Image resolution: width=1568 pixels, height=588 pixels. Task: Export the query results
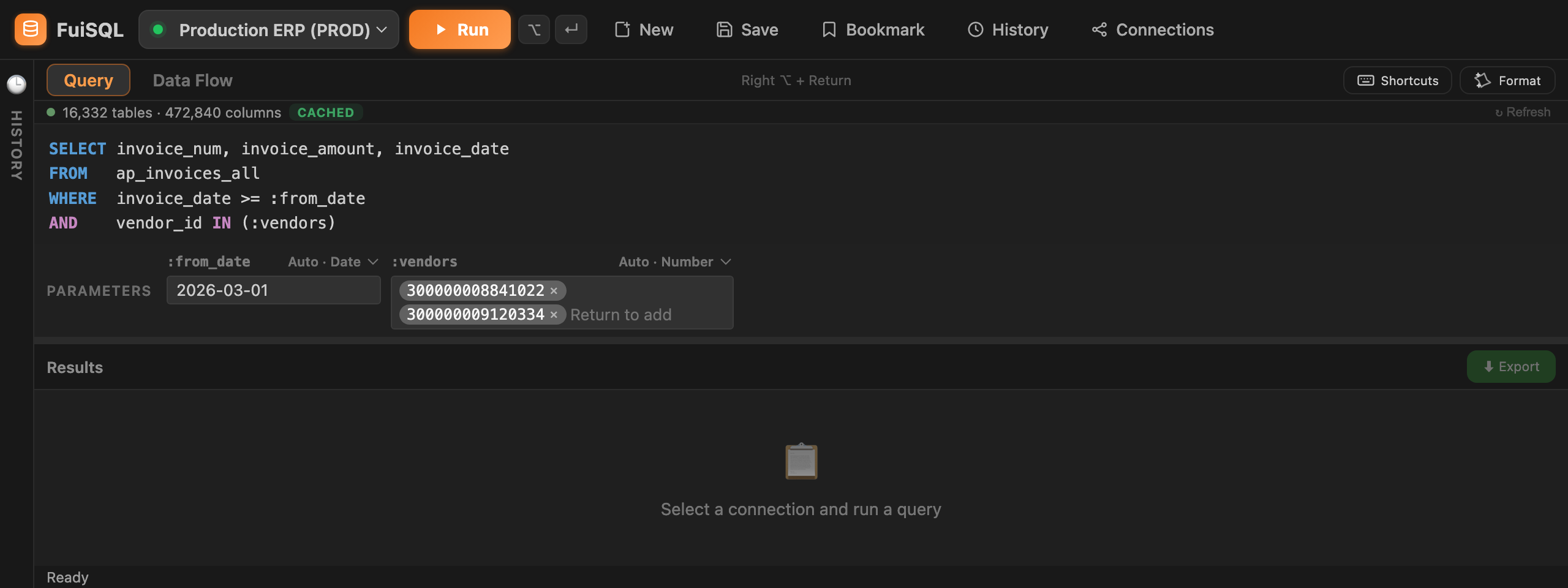click(x=1511, y=367)
